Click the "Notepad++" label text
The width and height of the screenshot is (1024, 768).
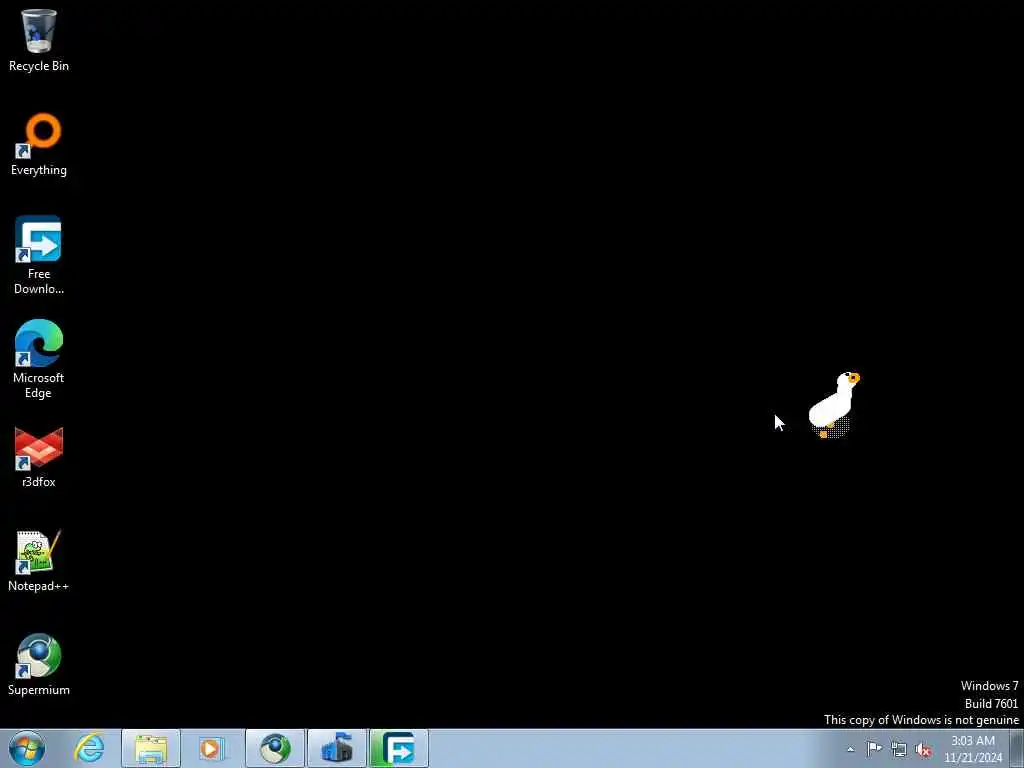pyautogui.click(x=39, y=586)
